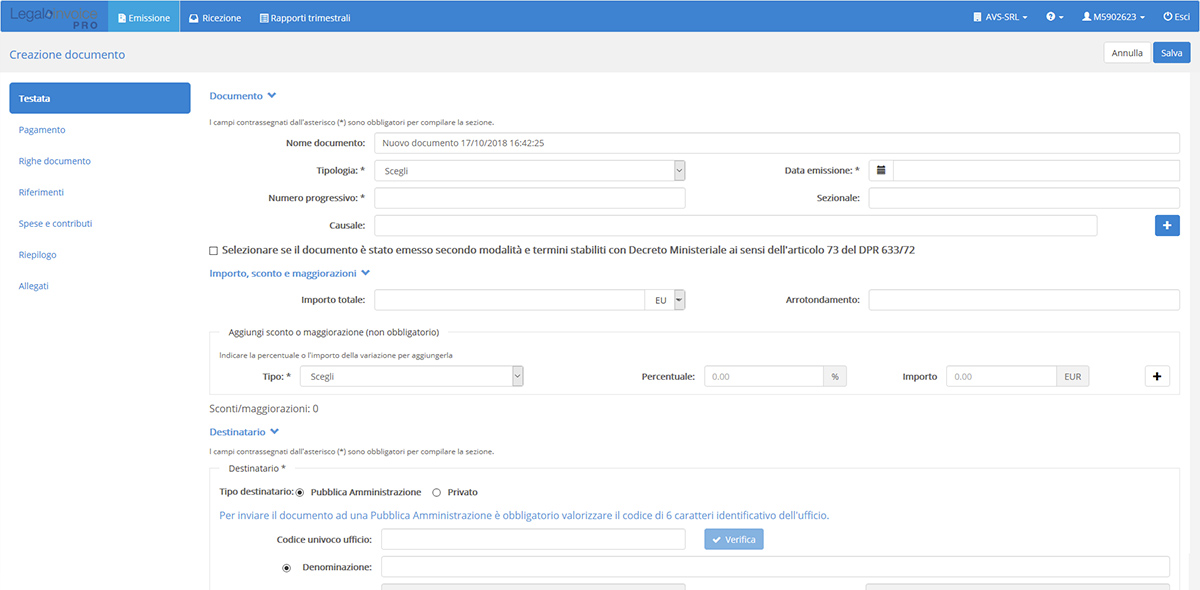Open the help question mark menu
Viewport: 1200px width, 590px height.
[x=1054, y=17]
